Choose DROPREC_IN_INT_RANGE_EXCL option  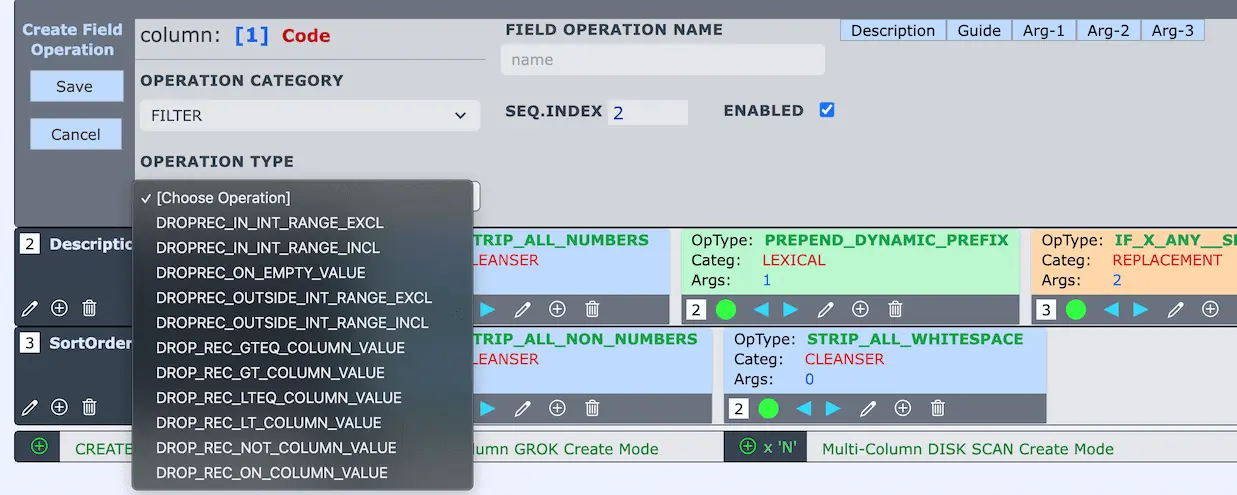[x=302, y=223]
